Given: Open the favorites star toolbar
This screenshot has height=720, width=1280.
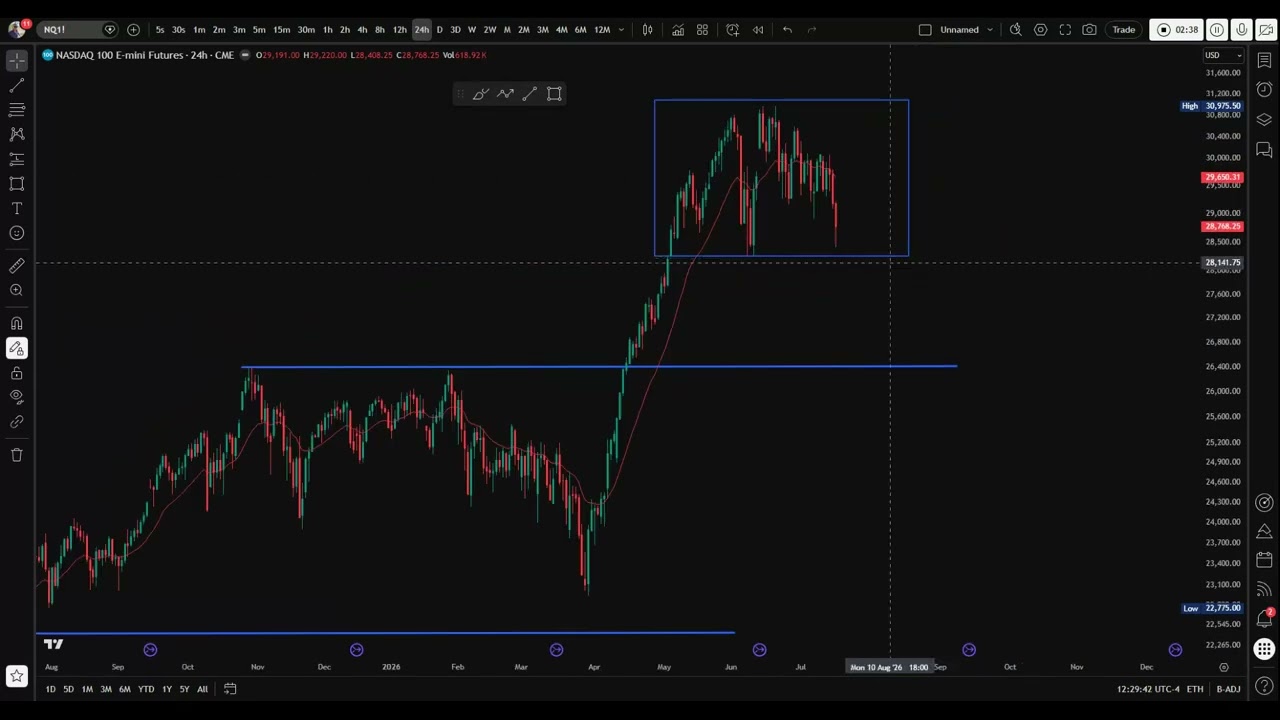Looking at the screenshot, I should [x=17, y=677].
